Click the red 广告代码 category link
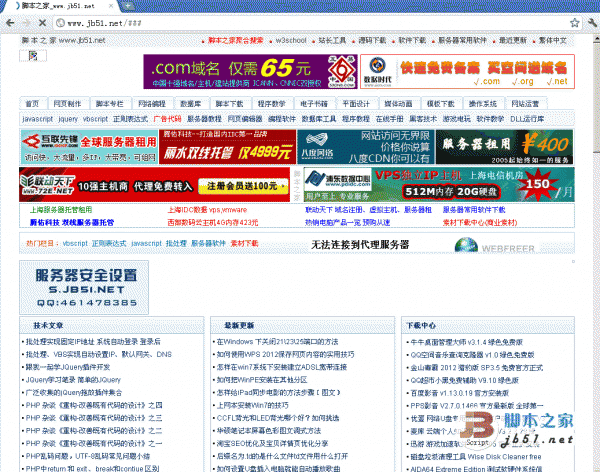The height and width of the screenshot is (472, 600). (167, 119)
